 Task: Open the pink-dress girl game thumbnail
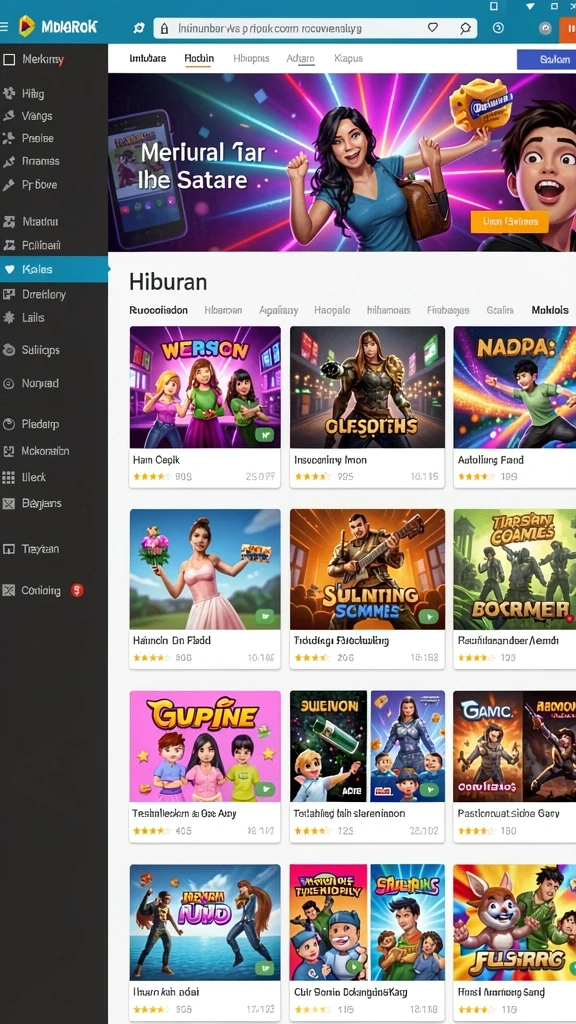point(205,569)
